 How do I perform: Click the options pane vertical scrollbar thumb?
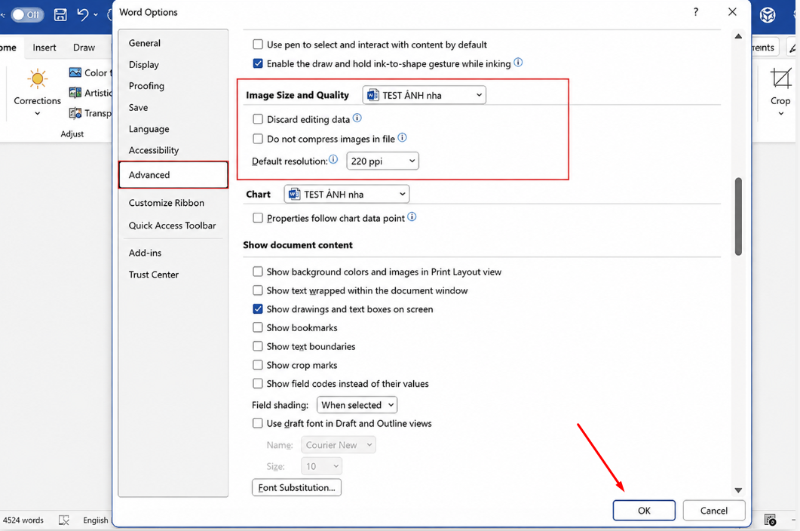(x=738, y=216)
